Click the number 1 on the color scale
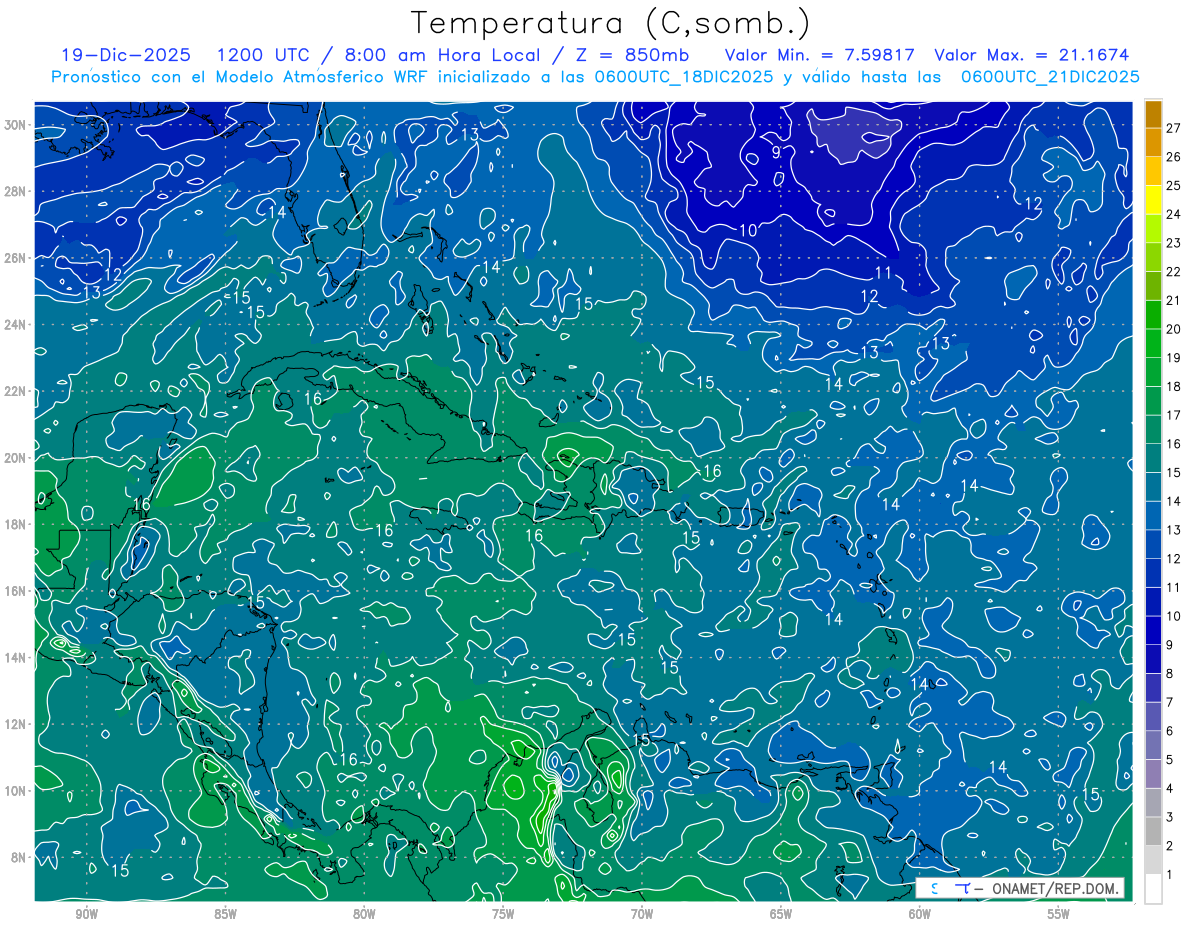Screen dimensions: 1200x927 (1169, 875)
